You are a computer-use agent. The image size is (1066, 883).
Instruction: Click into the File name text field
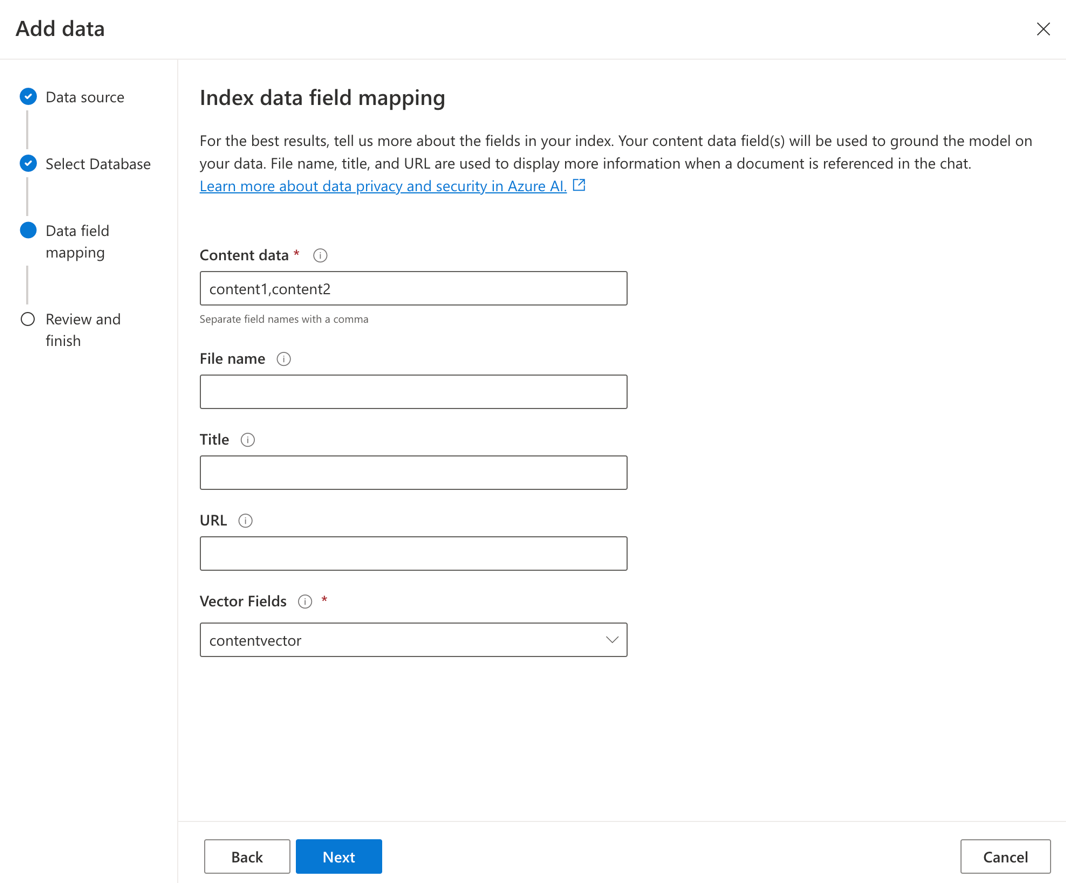(x=413, y=392)
